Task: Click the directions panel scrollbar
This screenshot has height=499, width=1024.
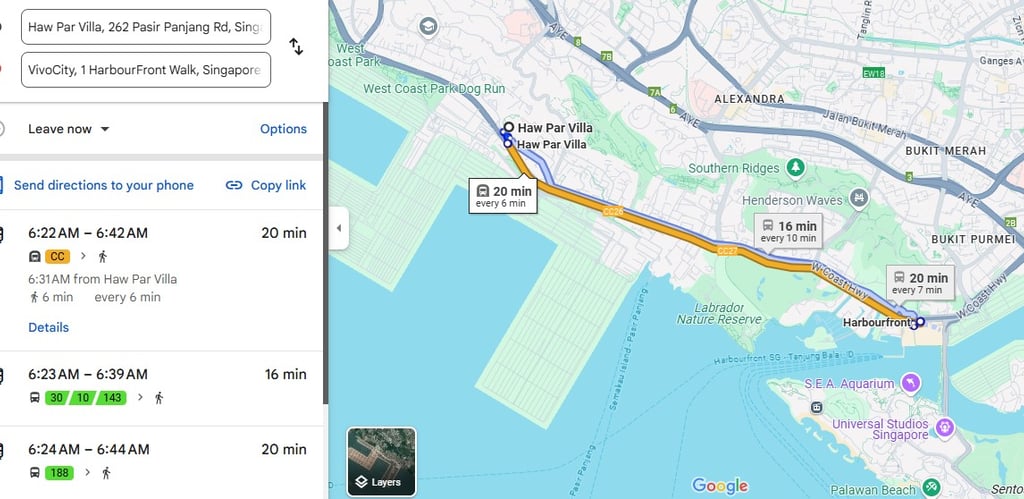Action: tap(325, 253)
